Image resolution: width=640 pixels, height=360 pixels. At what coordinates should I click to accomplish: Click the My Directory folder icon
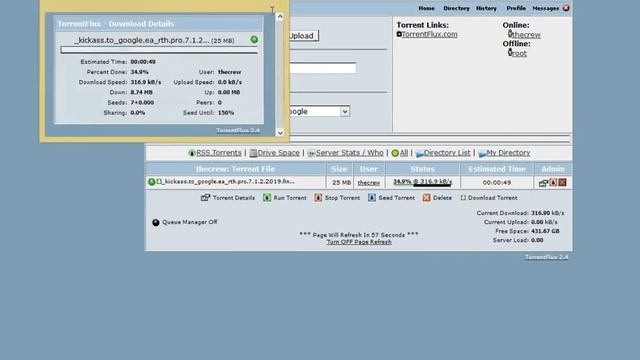[x=482, y=153]
